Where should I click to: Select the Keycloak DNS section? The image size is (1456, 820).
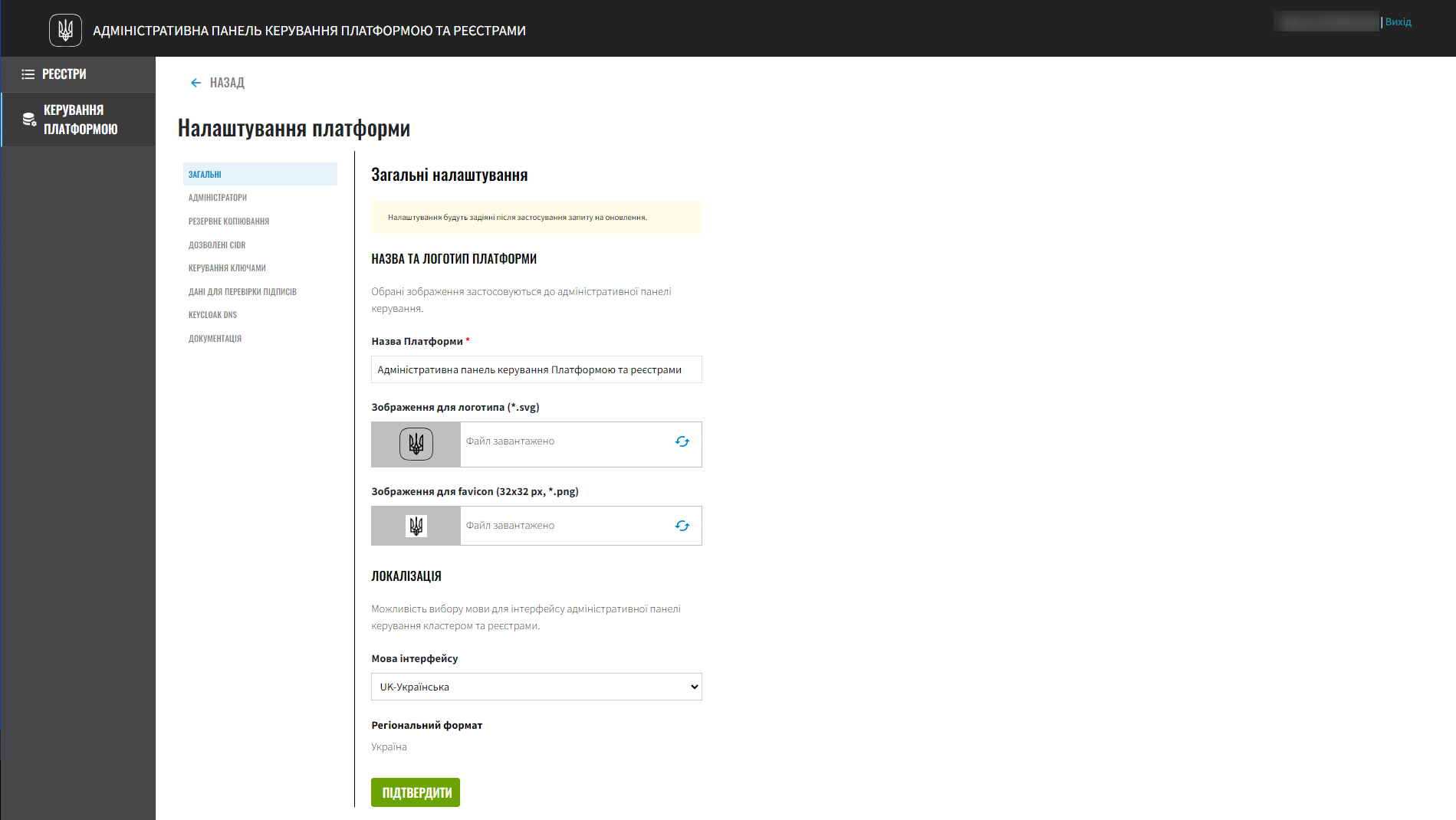tap(212, 315)
